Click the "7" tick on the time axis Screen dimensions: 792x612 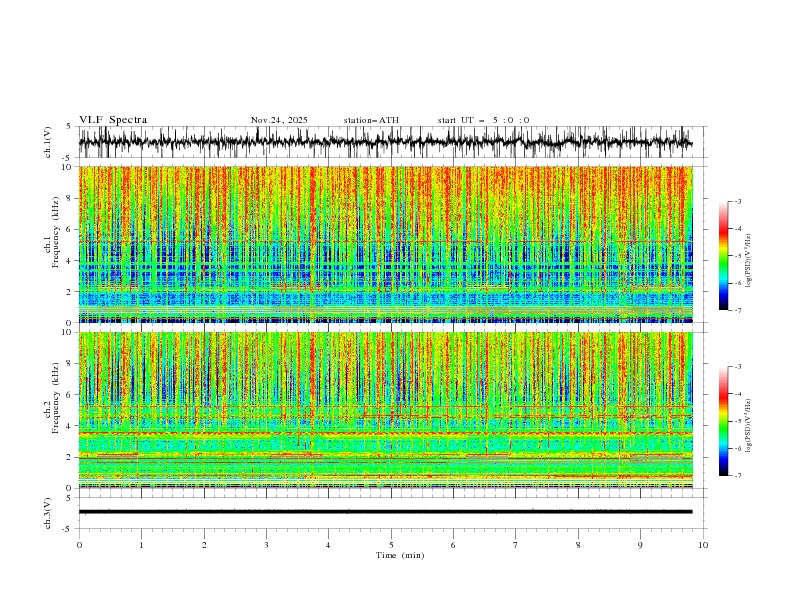click(516, 545)
